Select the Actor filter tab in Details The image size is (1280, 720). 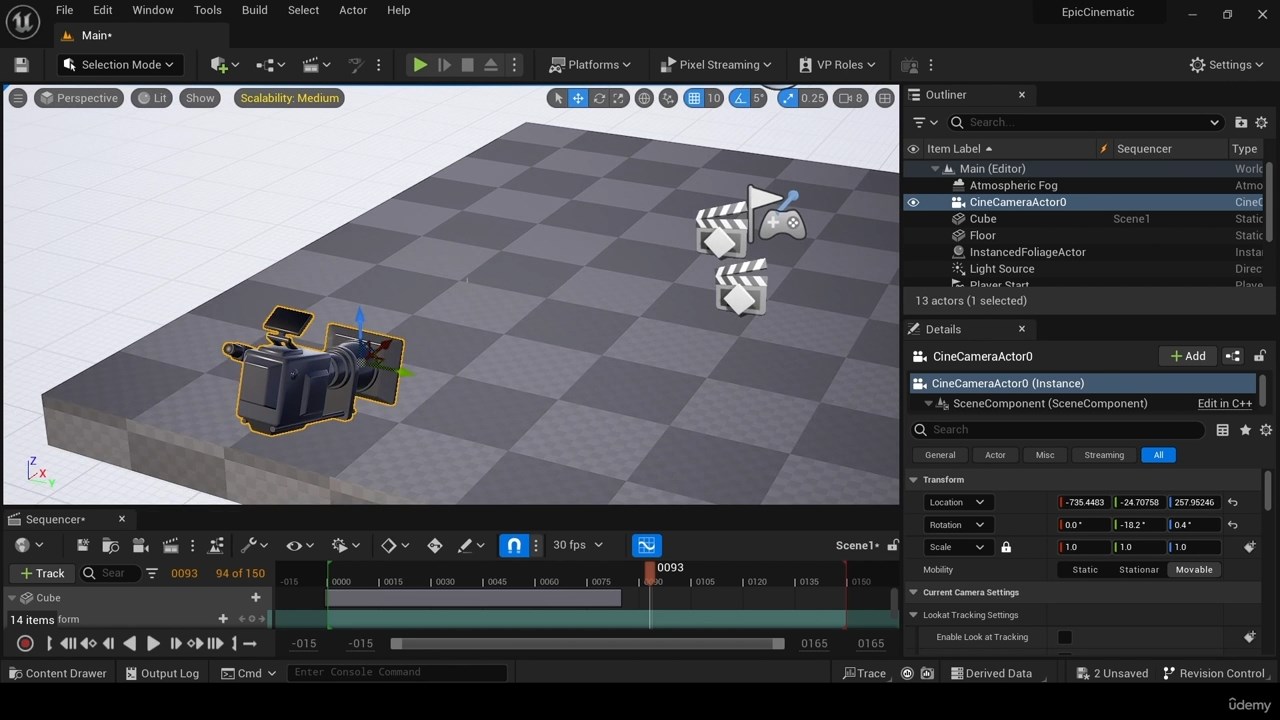[995, 455]
